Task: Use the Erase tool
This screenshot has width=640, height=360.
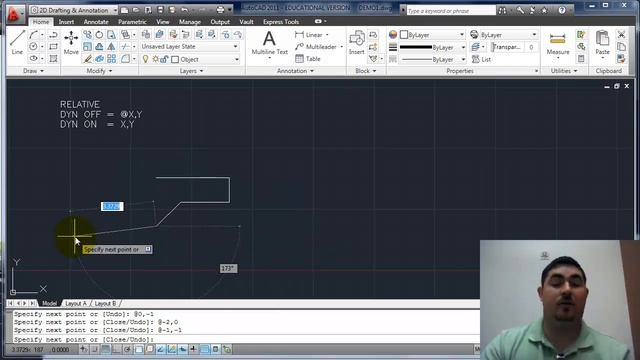Action: click(x=87, y=59)
